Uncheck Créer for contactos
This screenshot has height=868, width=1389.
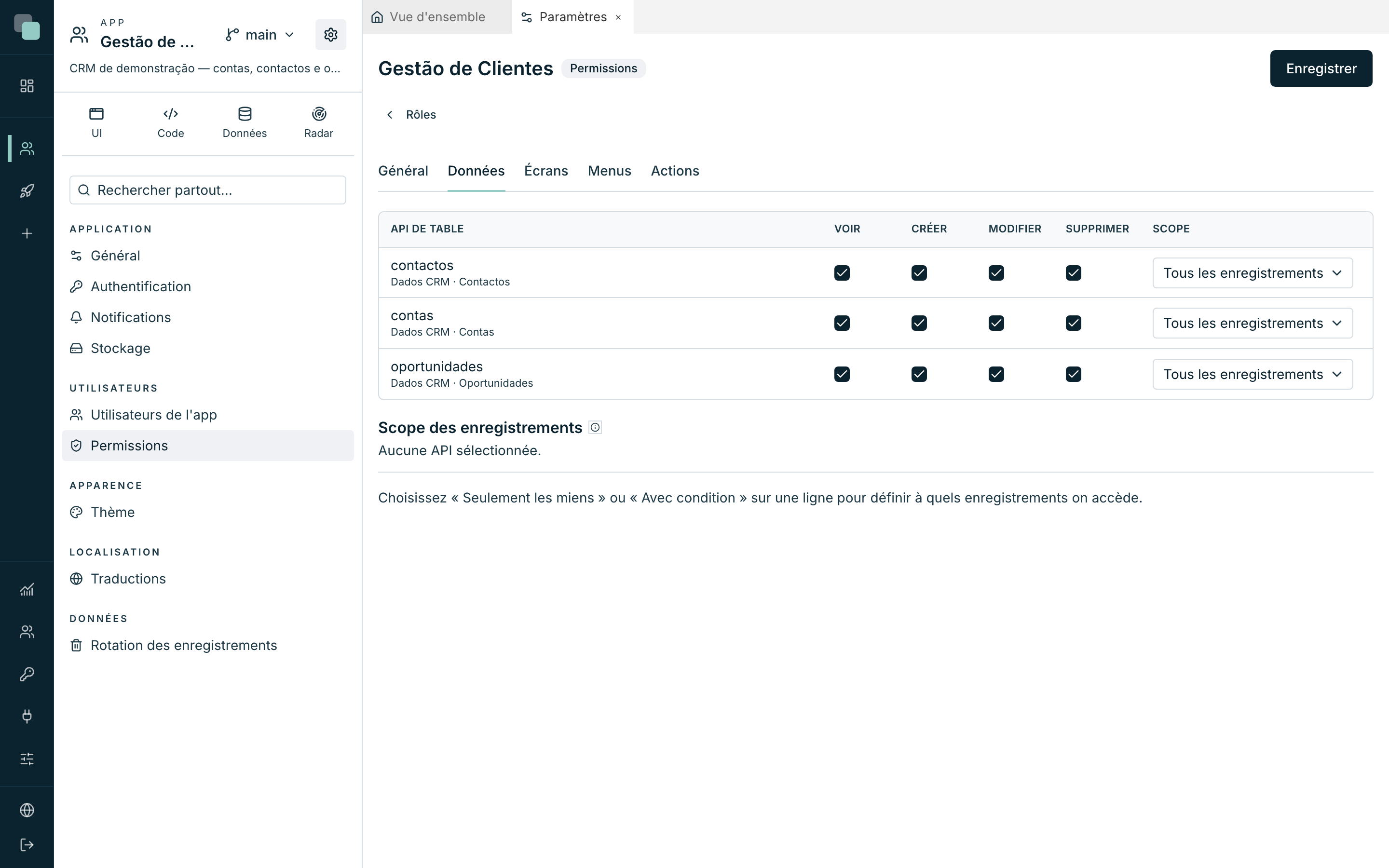(x=919, y=272)
